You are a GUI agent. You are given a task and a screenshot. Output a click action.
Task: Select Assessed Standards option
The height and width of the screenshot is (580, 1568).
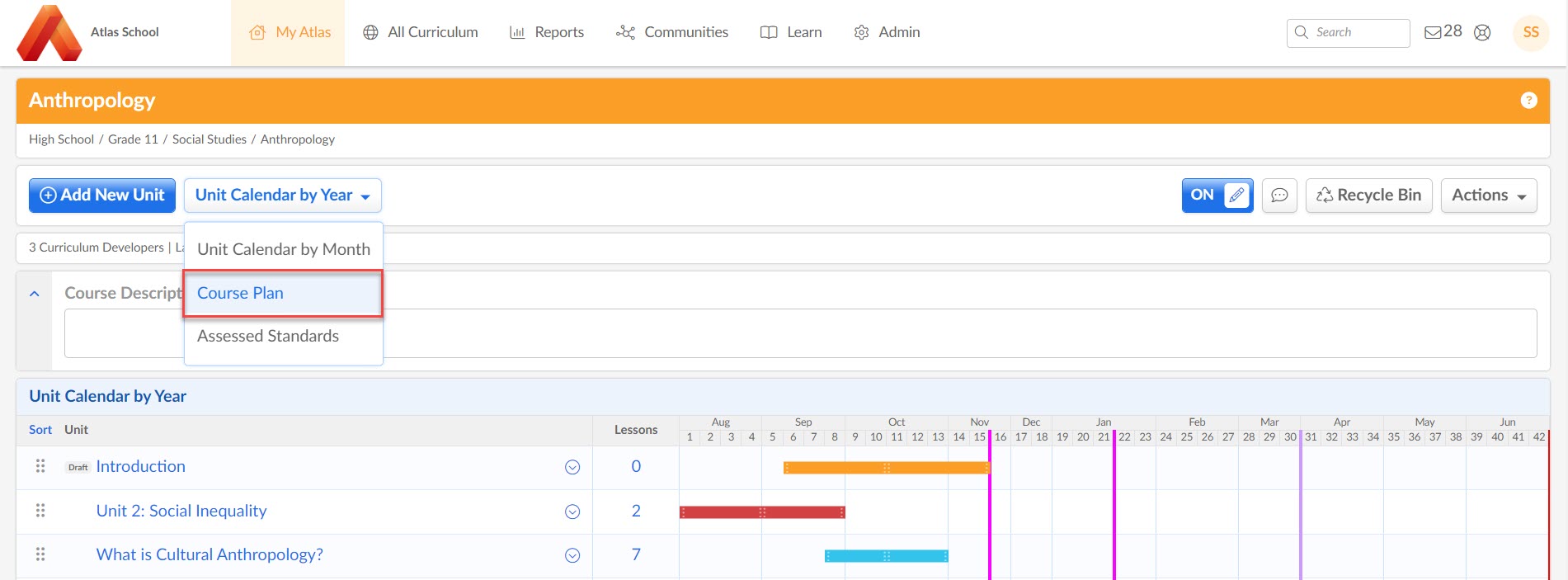(284, 336)
